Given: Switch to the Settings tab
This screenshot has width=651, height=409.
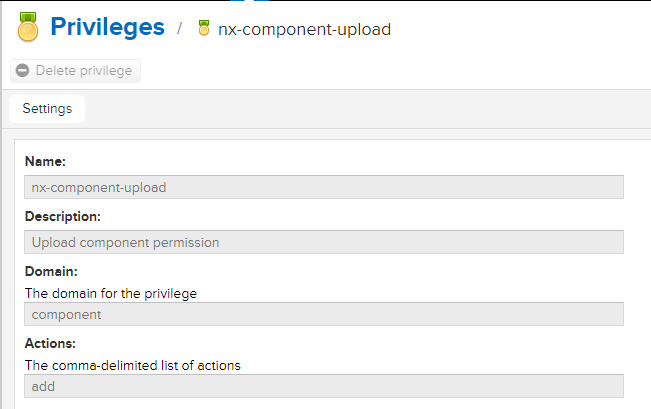Looking at the screenshot, I should pyautogui.click(x=47, y=108).
